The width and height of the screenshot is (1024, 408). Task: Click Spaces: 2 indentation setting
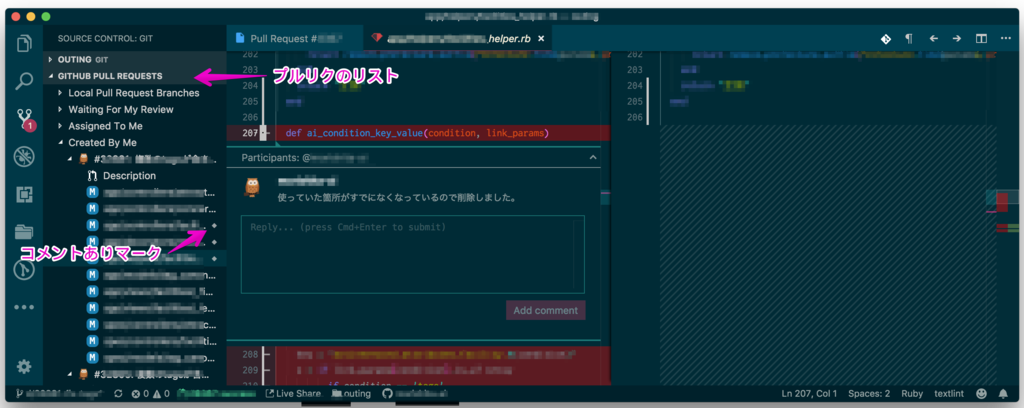click(x=869, y=394)
